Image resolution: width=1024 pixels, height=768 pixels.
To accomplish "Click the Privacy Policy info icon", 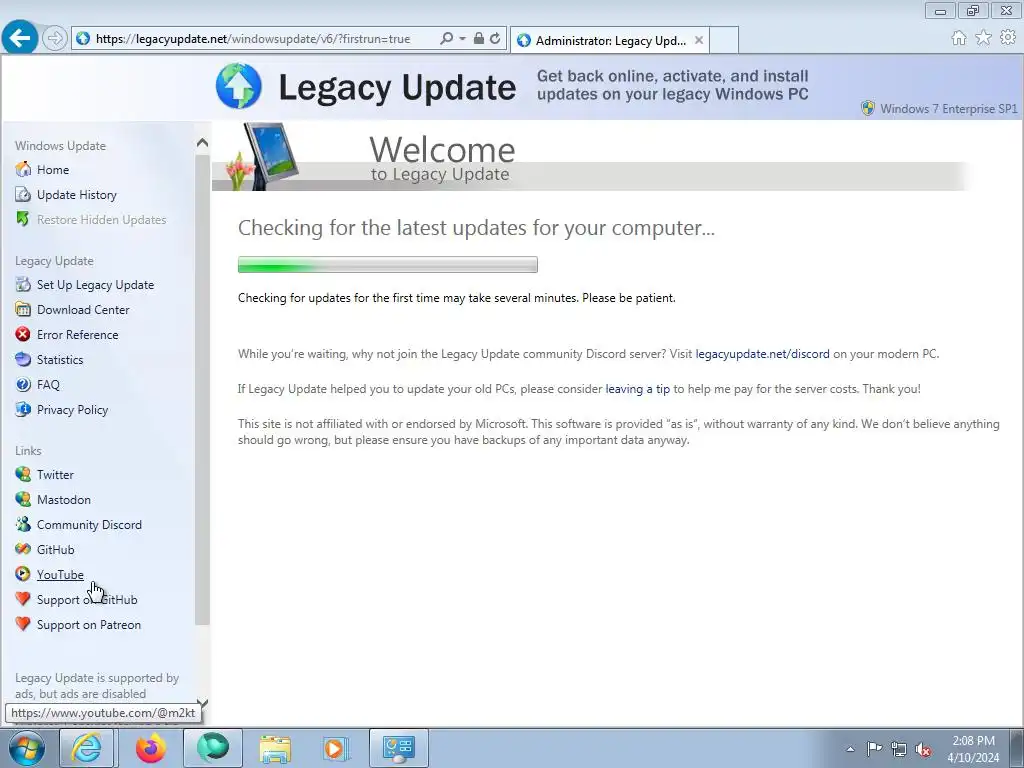I will [x=23, y=409].
